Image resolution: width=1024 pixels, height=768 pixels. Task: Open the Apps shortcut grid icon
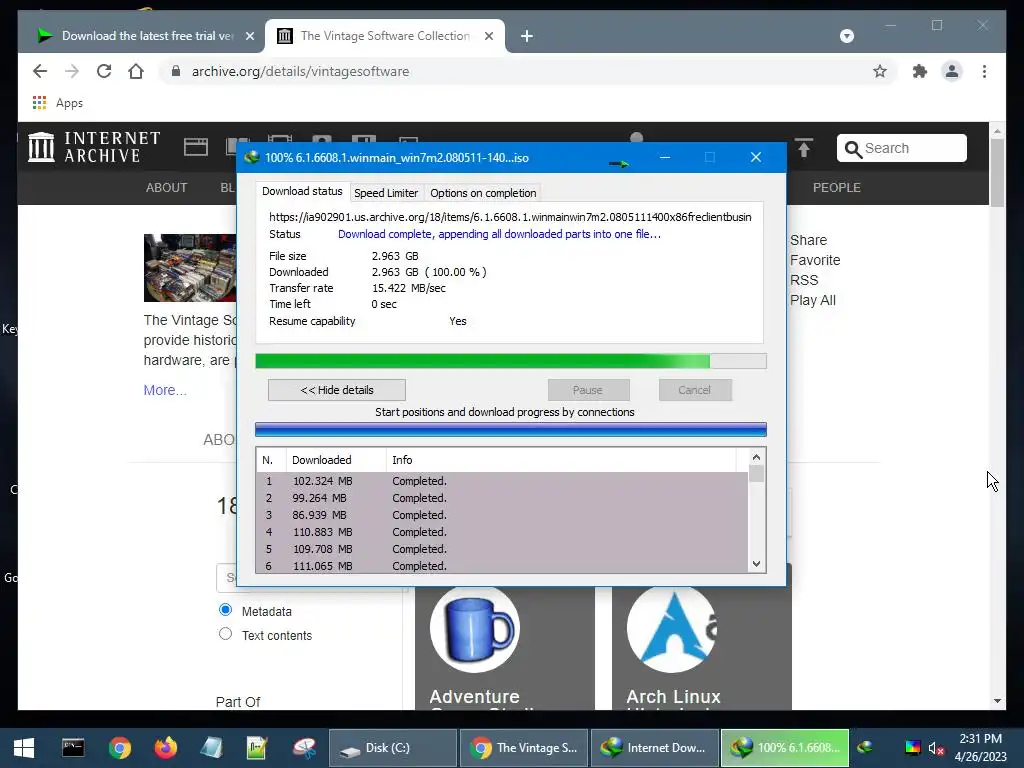click(39, 103)
